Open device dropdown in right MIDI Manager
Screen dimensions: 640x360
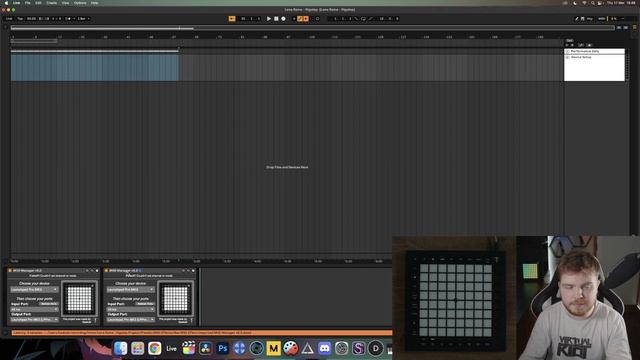click(x=131, y=289)
